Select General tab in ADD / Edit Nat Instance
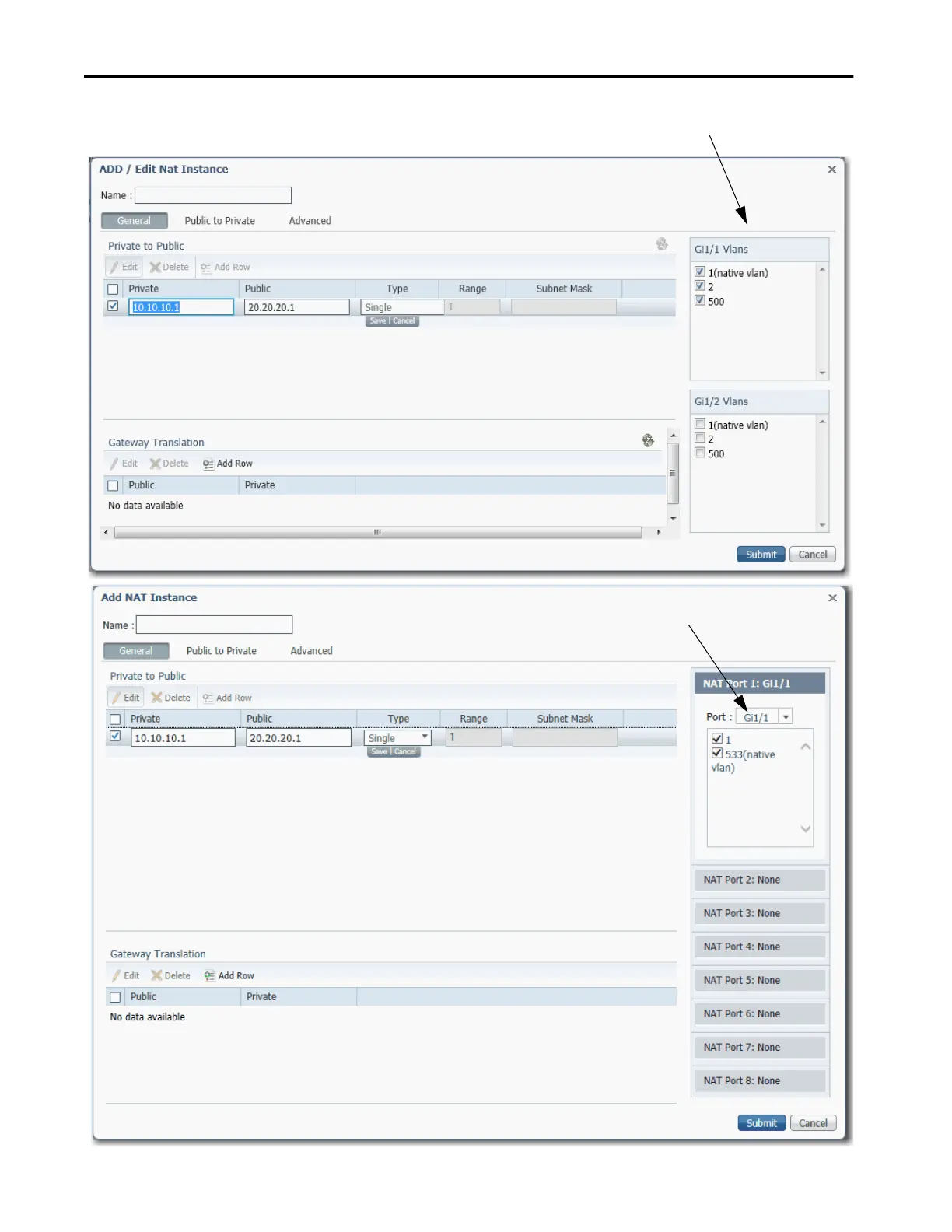The image size is (952, 1232). point(134,221)
